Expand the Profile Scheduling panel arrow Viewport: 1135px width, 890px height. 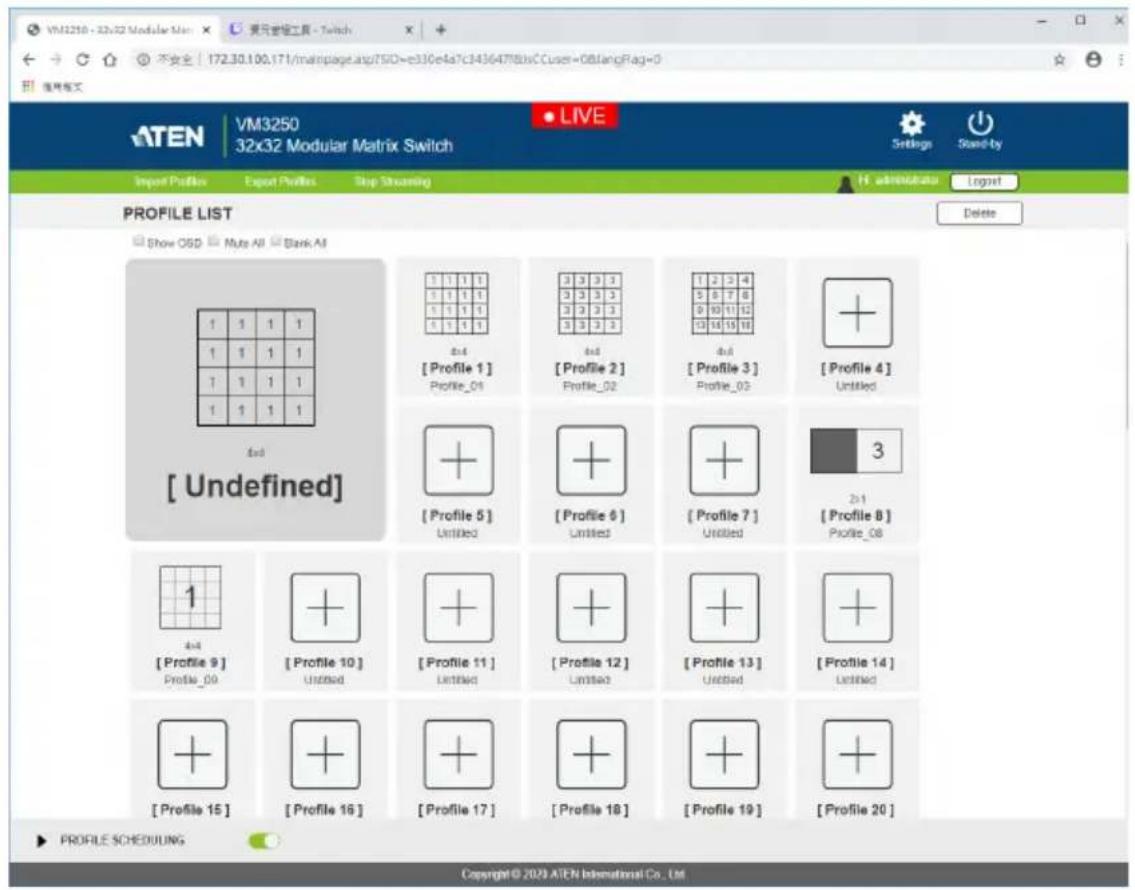pyautogui.click(x=41, y=840)
